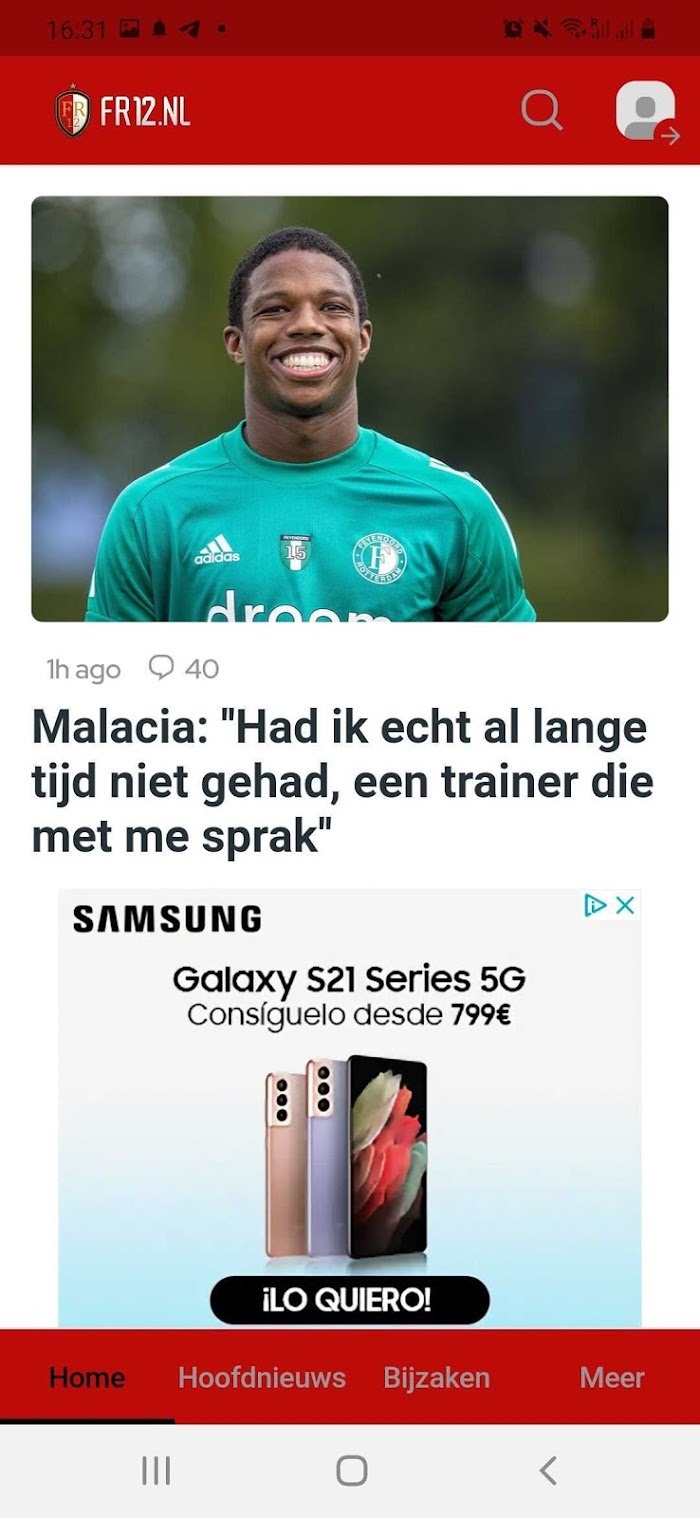Tap the Android back arrow icon

(547, 1470)
